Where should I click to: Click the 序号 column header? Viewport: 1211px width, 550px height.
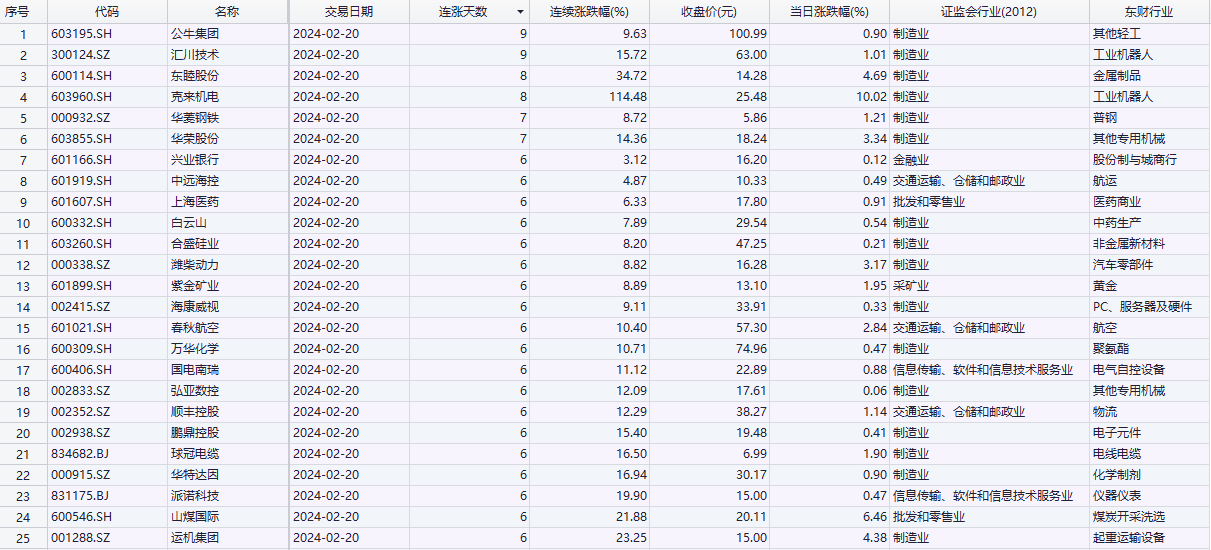(x=23, y=12)
